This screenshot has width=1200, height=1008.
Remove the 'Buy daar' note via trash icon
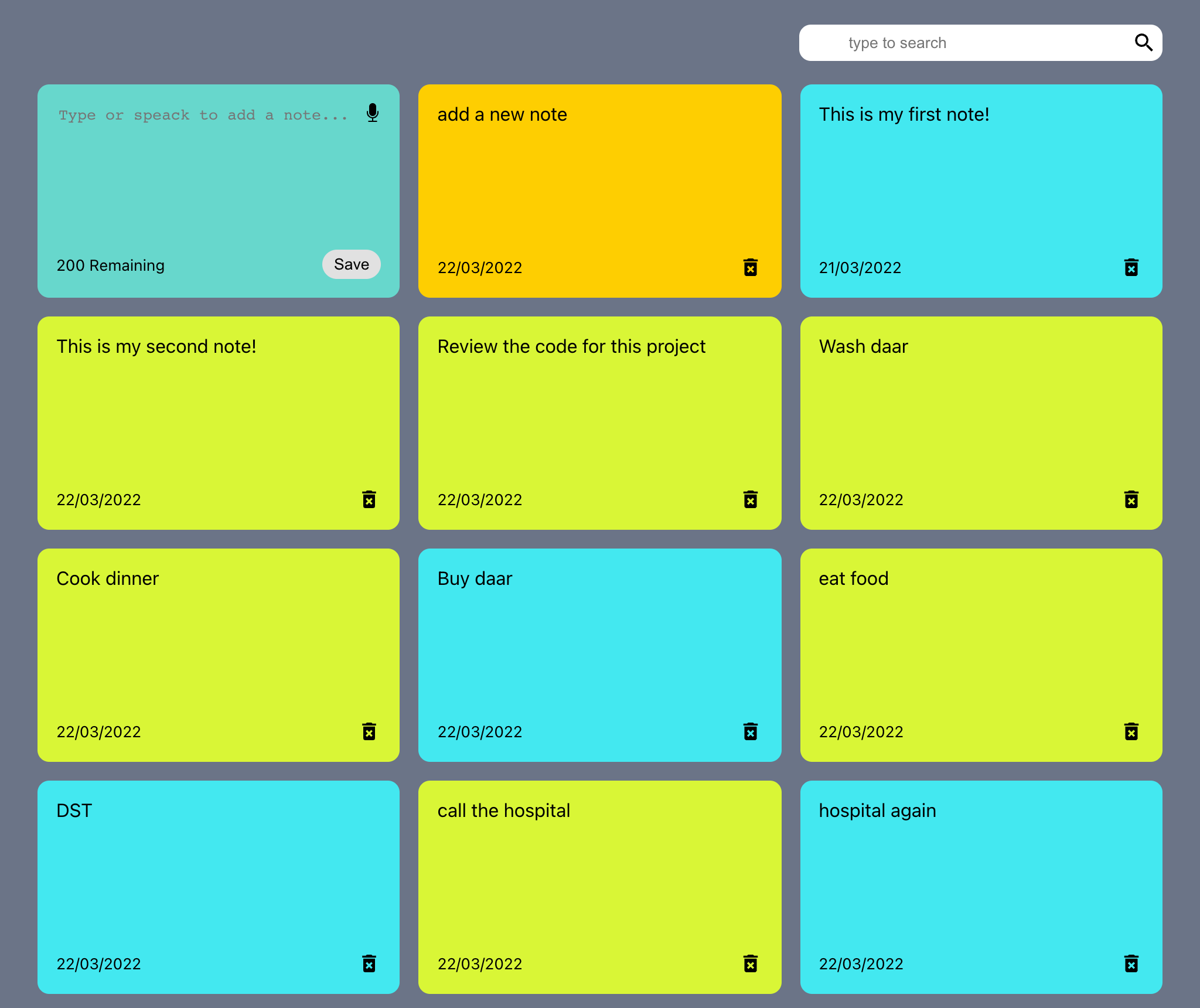pos(750,731)
